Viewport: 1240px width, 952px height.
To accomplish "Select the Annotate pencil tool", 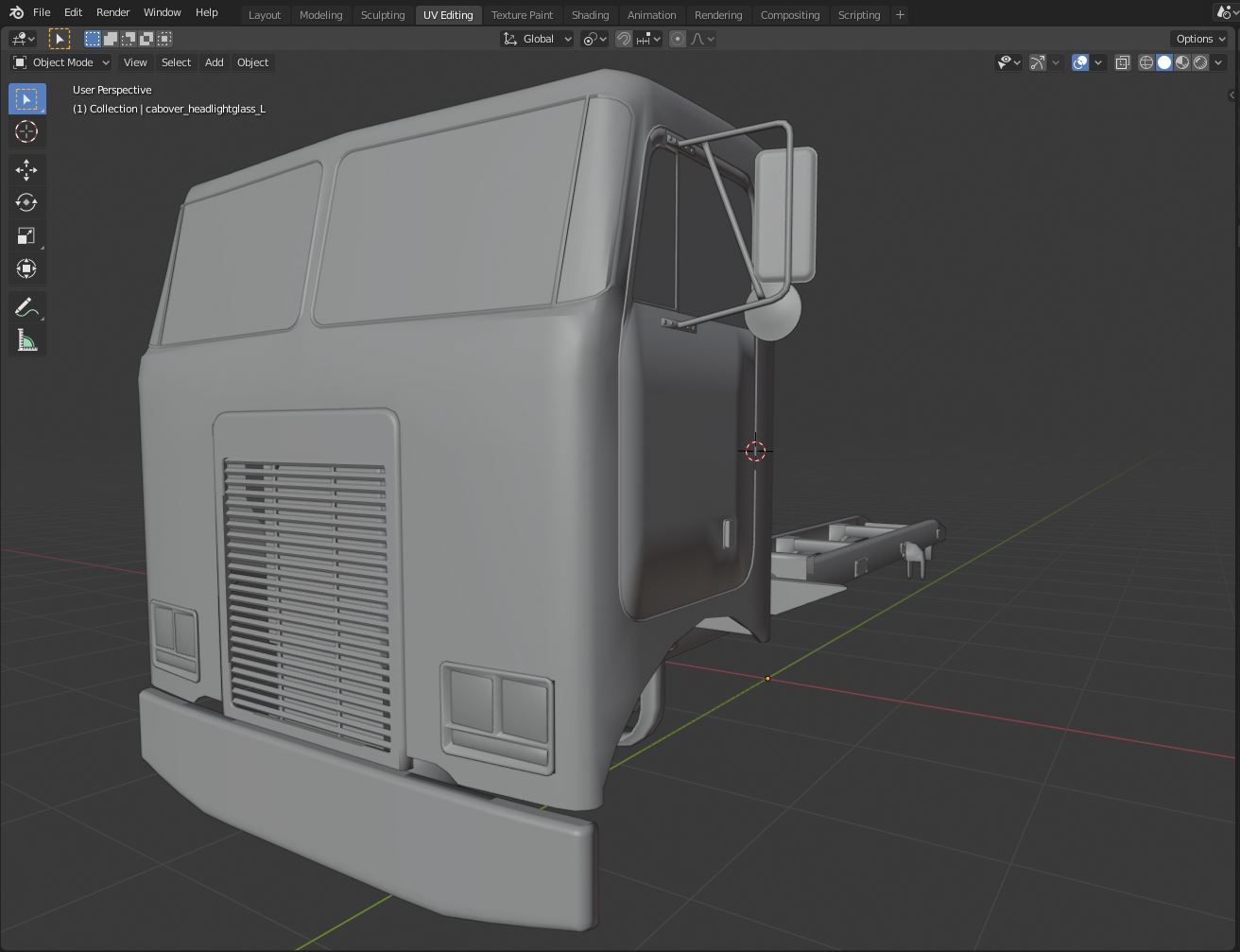I will [x=26, y=307].
